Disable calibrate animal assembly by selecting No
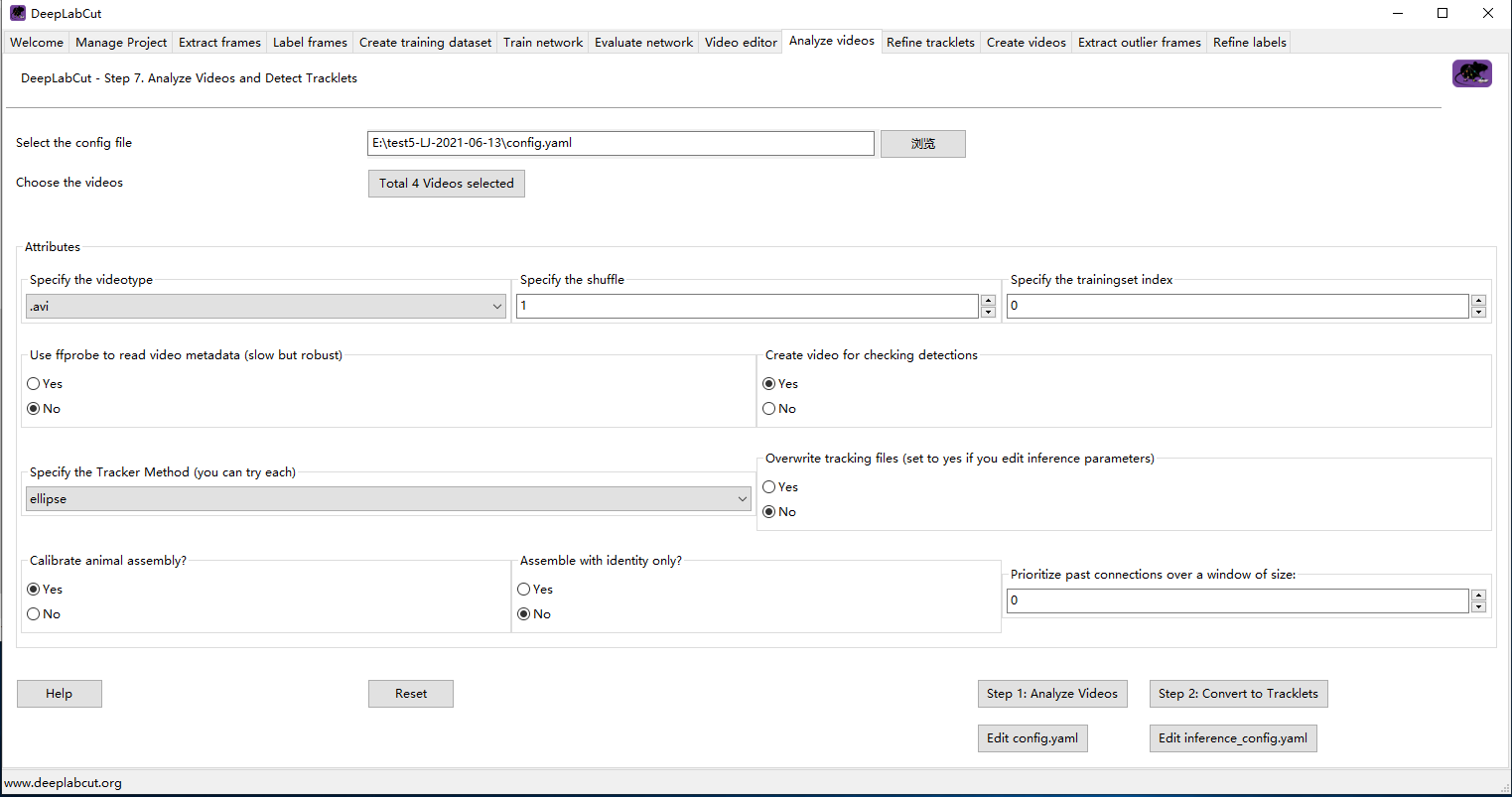Image resolution: width=1512 pixels, height=797 pixels. (32, 613)
